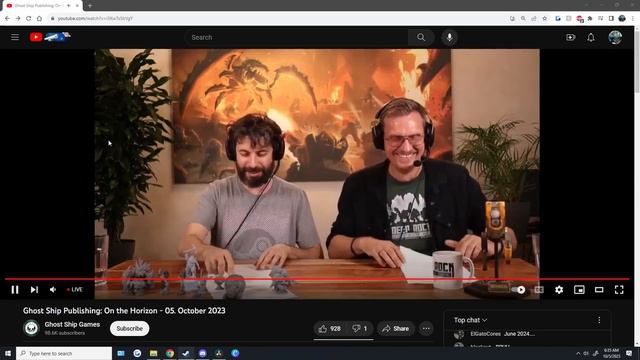Image resolution: width=640 pixels, height=360 pixels.
Task: Go to the YouTube home logo
Action: pos(50,37)
